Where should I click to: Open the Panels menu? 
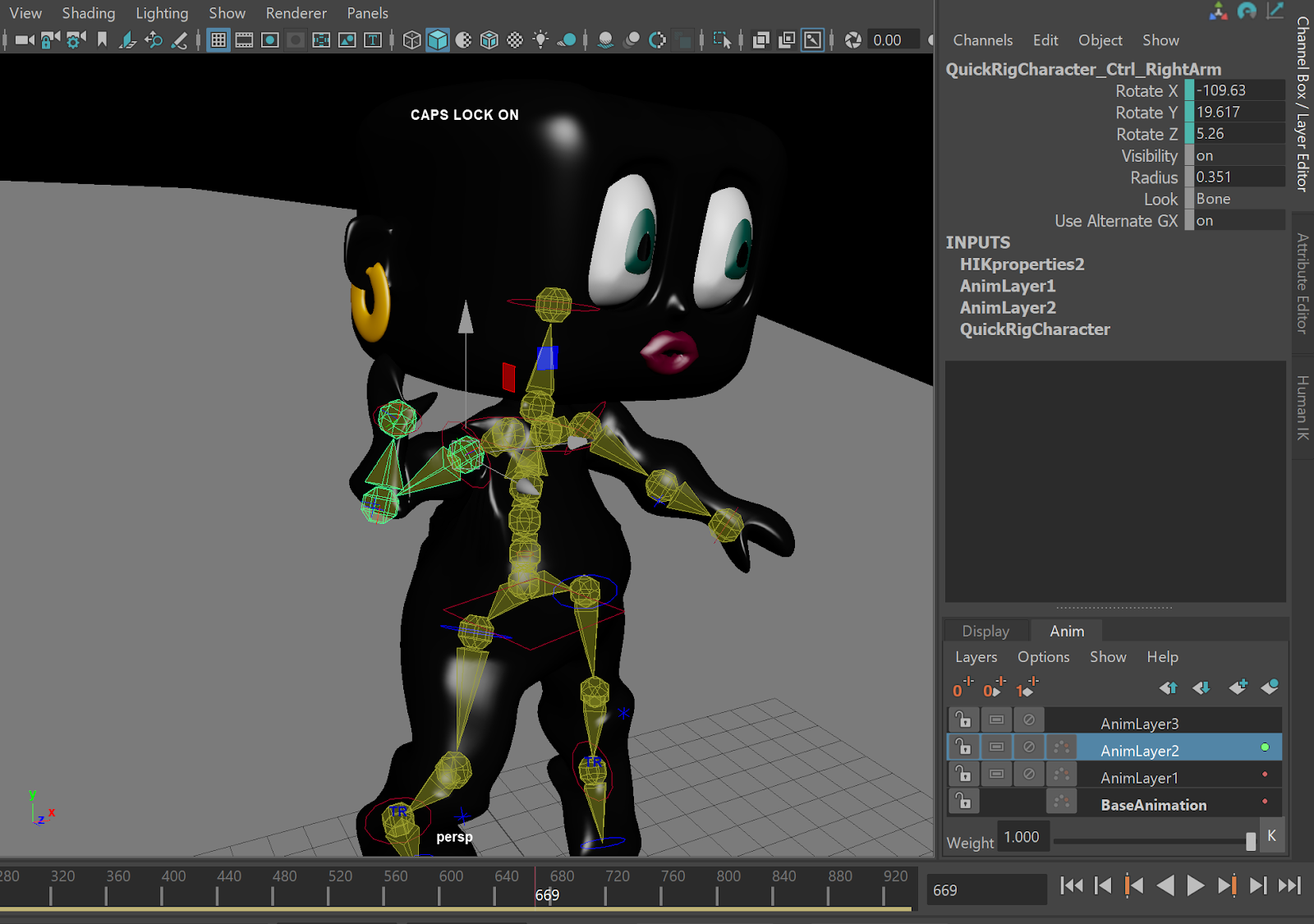[x=367, y=13]
